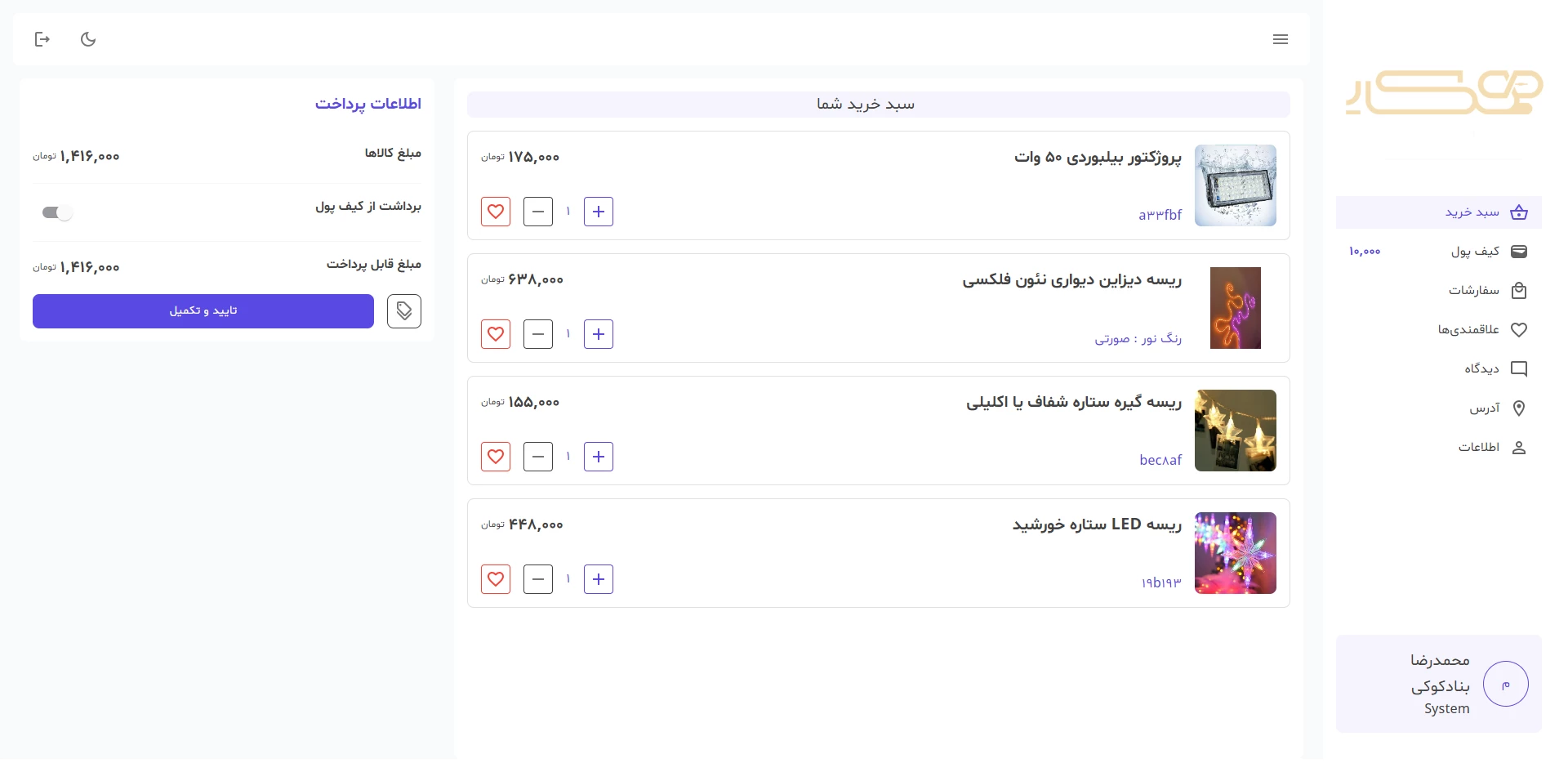1568x772 pixels.
Task: Click the رنگ نور : صورتی attribute
Action: pyautogui.click(x=1138, y=338)
